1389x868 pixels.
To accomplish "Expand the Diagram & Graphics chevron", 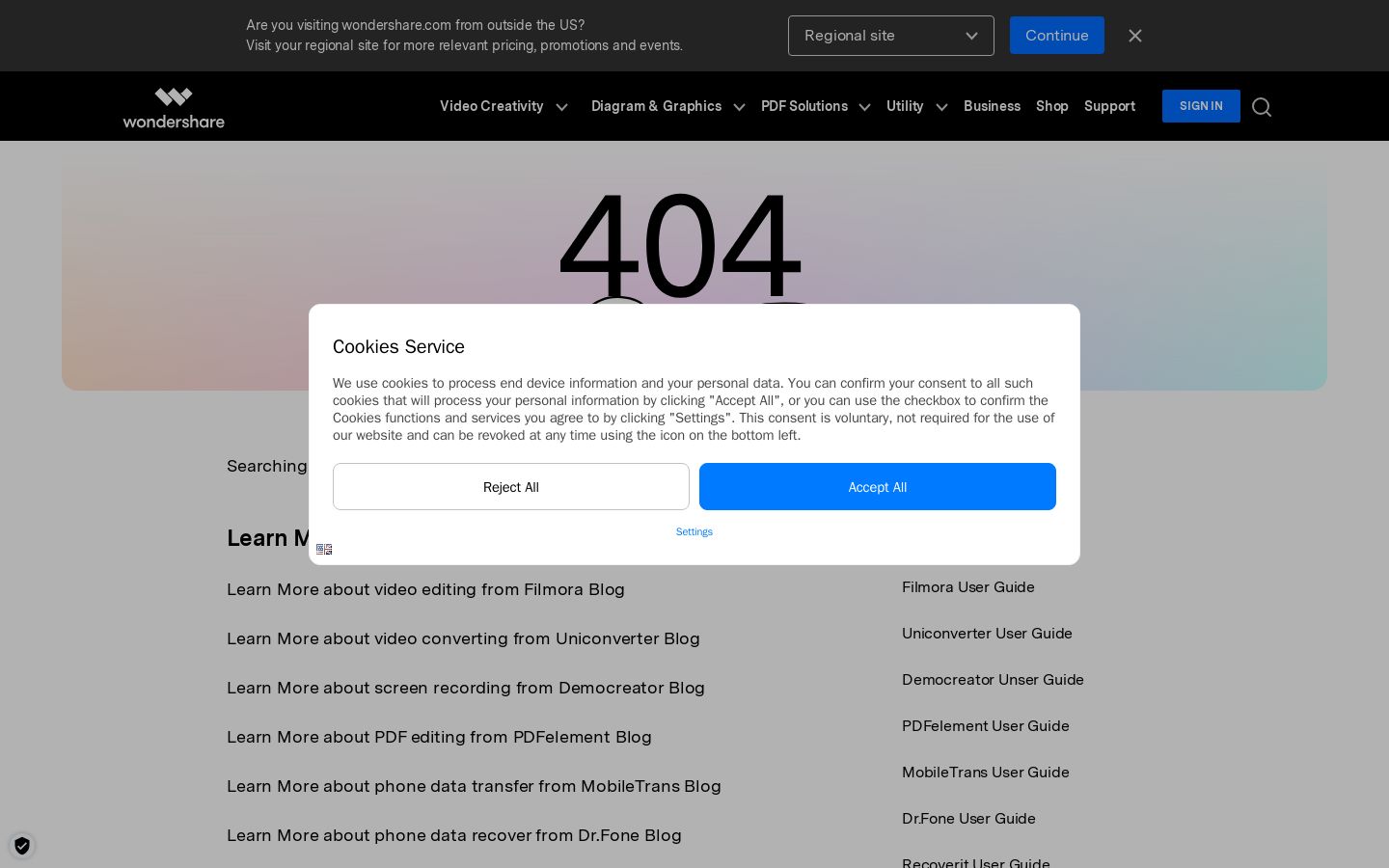I will (x=740, y=107).
